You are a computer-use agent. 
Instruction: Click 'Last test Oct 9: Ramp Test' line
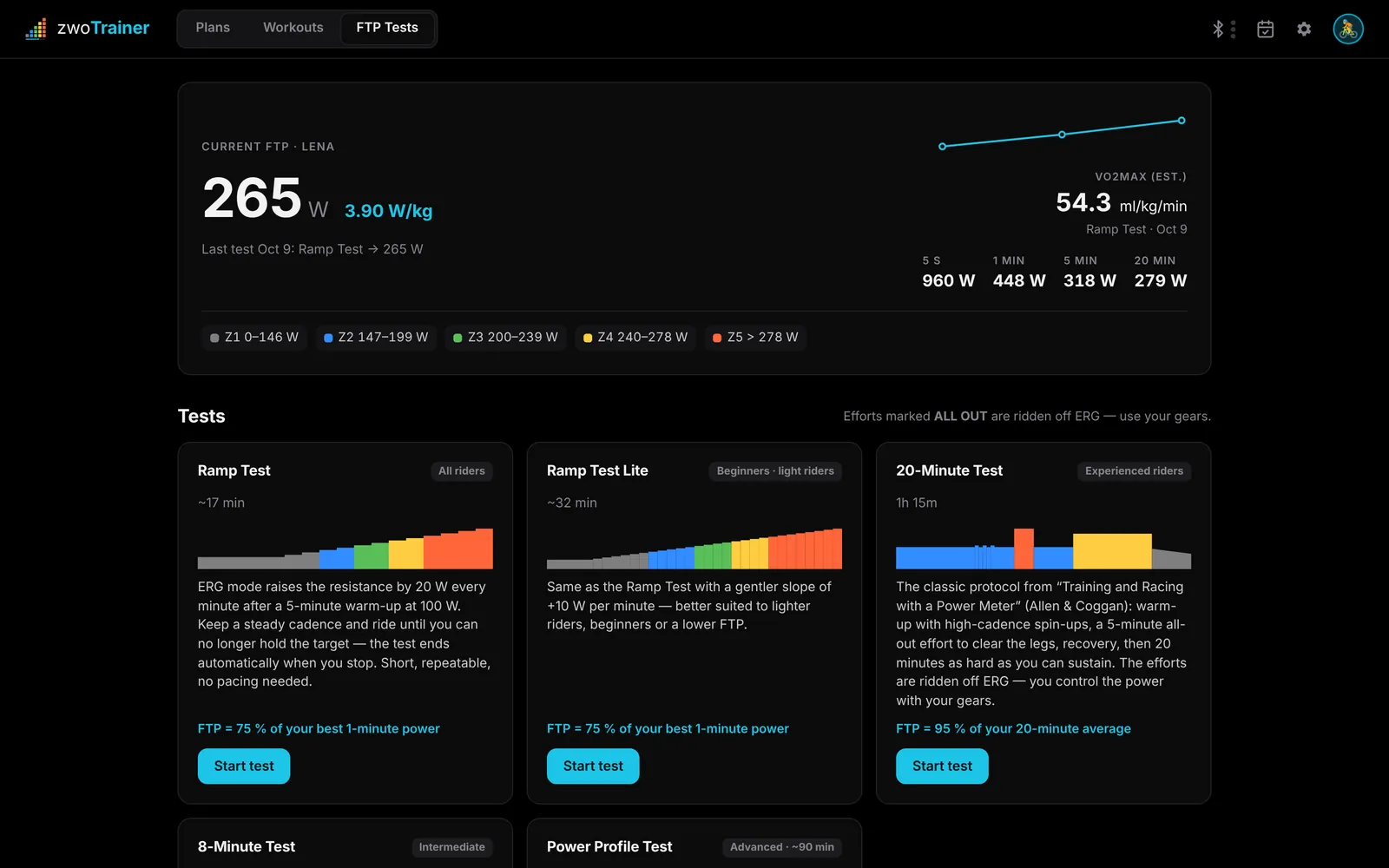(313, 249)
